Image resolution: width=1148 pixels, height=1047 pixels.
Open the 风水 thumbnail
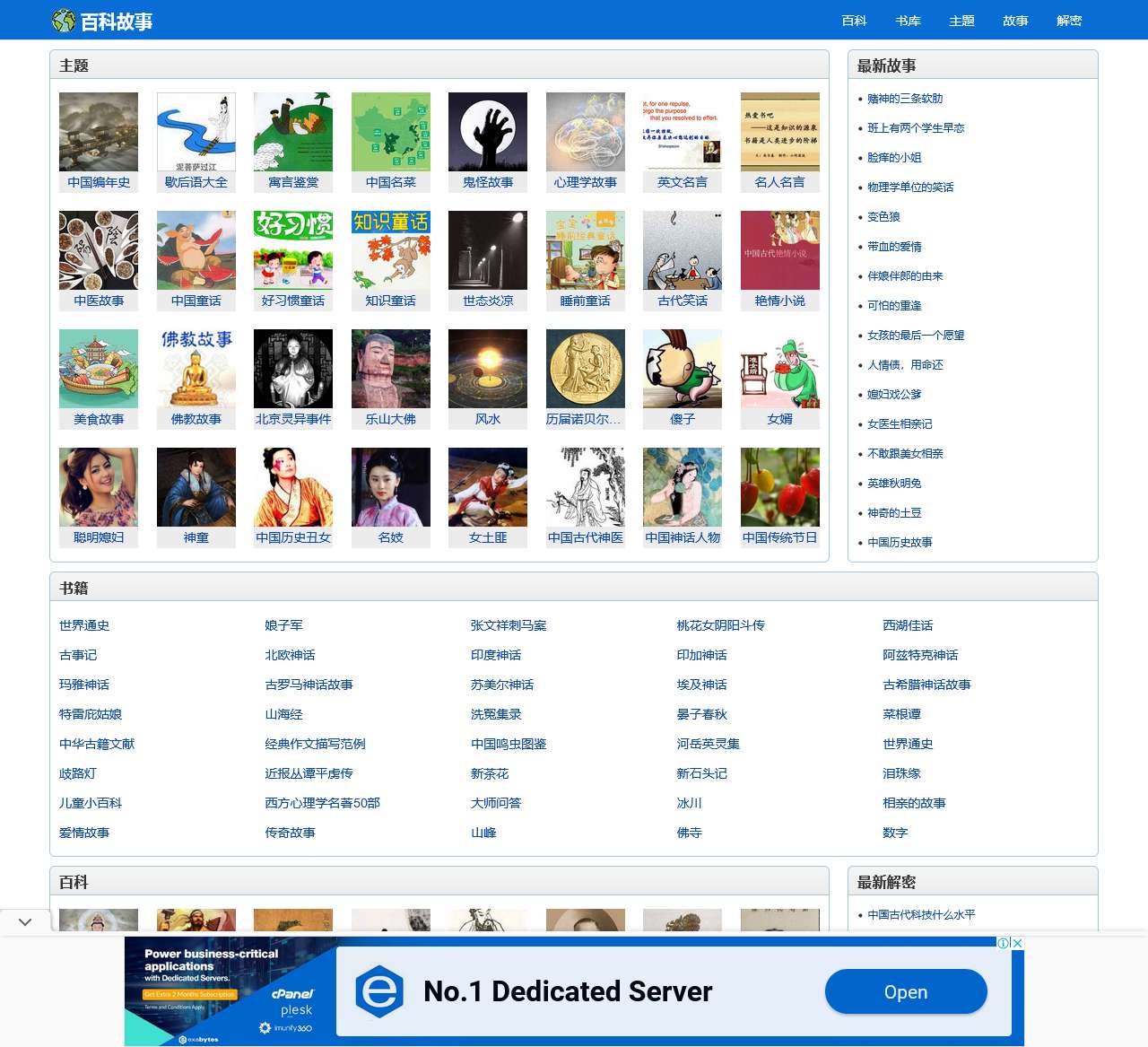tap(488, 369)
